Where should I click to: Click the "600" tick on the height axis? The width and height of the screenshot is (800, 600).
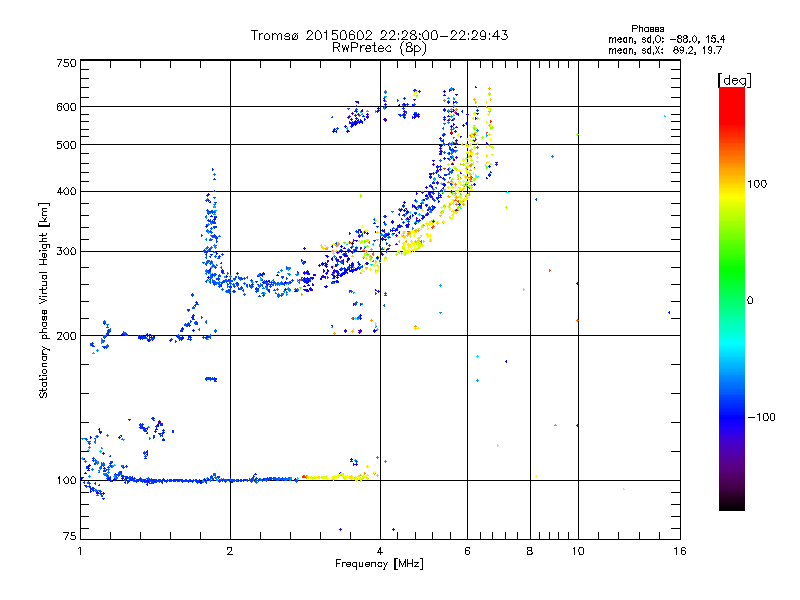66,107
